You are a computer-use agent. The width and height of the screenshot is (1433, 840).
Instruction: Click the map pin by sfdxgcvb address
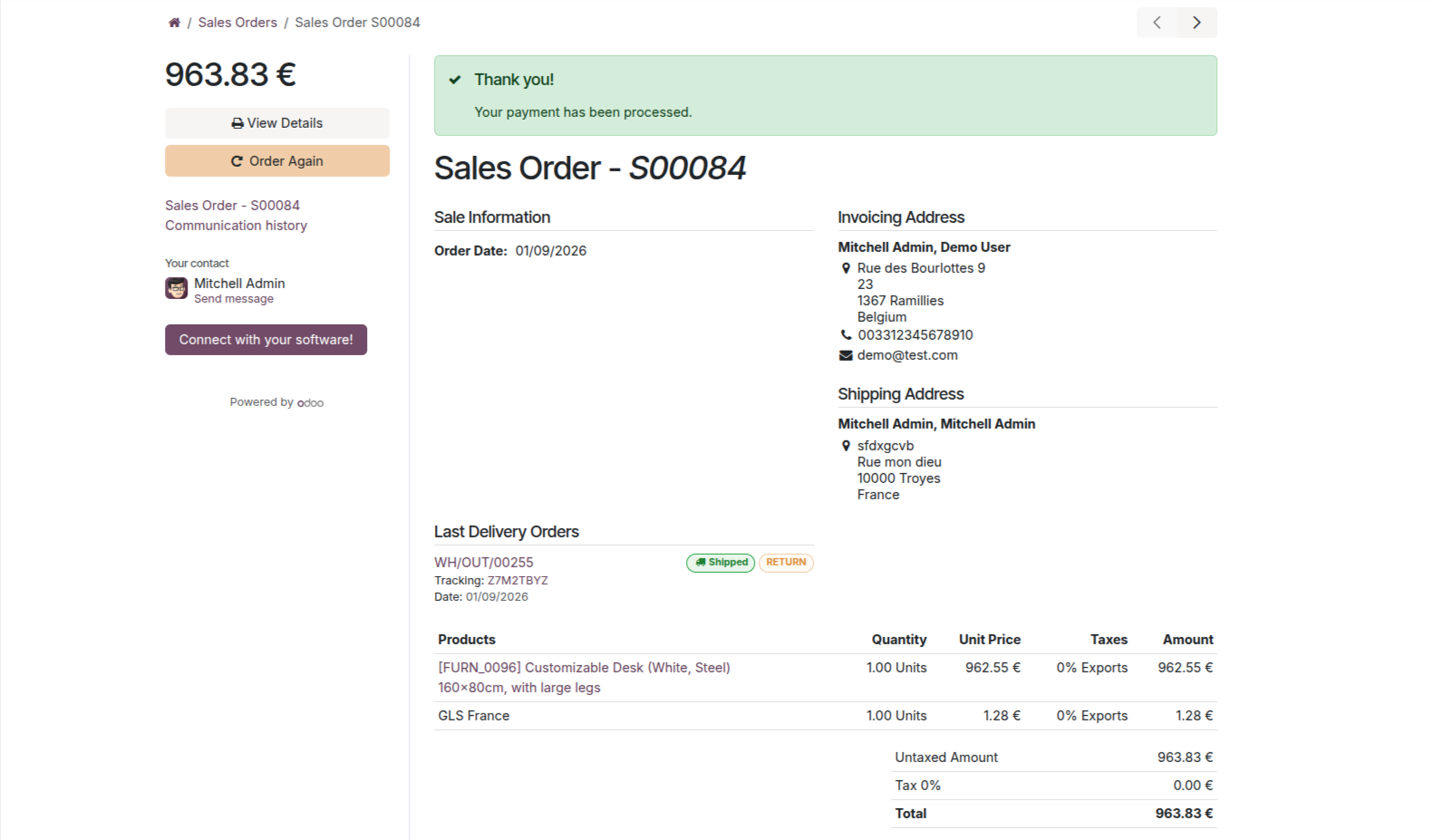tap(846, 446)
